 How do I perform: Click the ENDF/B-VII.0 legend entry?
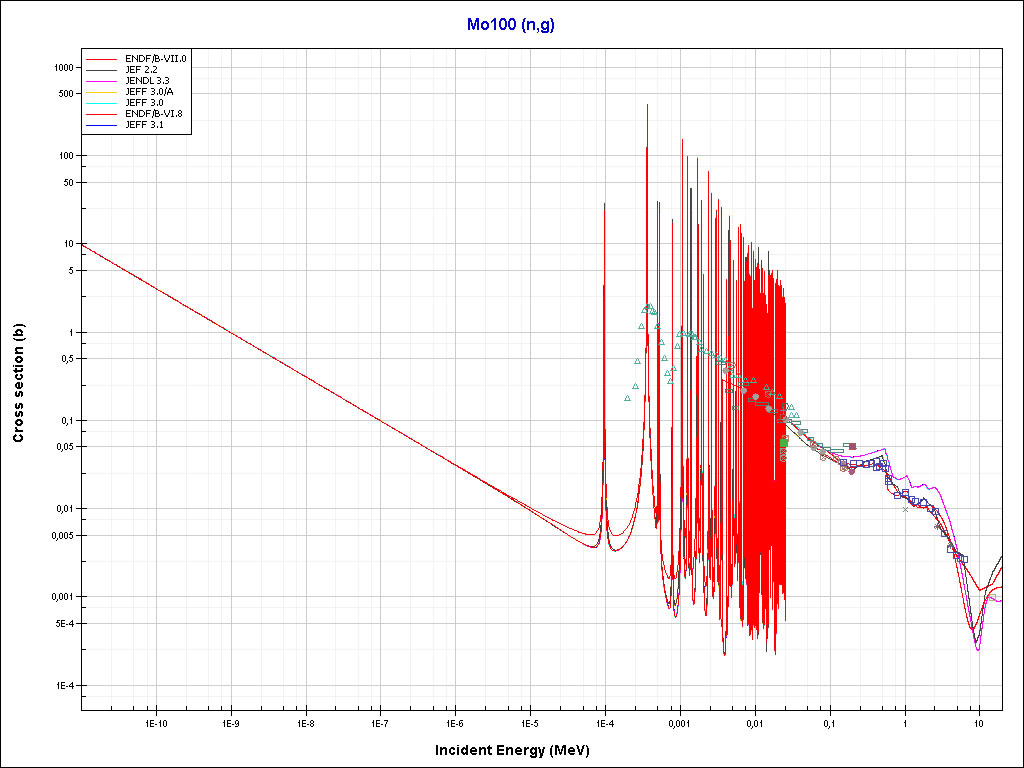pyautogui.click(x=155, y=59)
